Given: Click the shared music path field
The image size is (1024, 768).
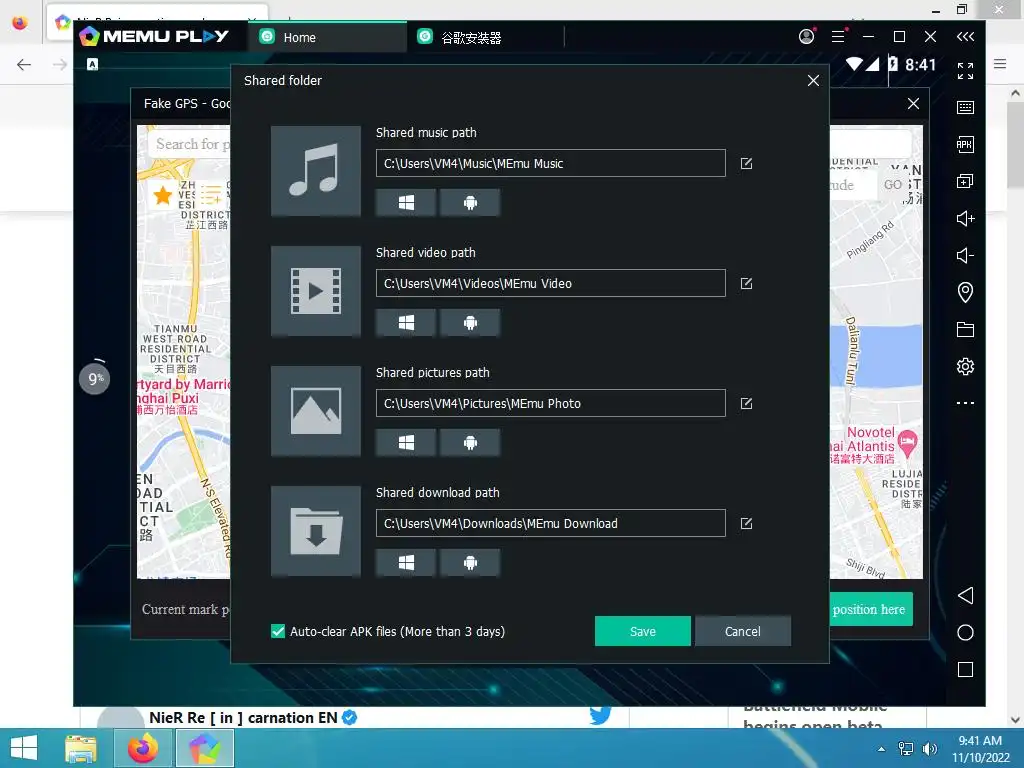Looking at the screenshot, I should (551, 163).
